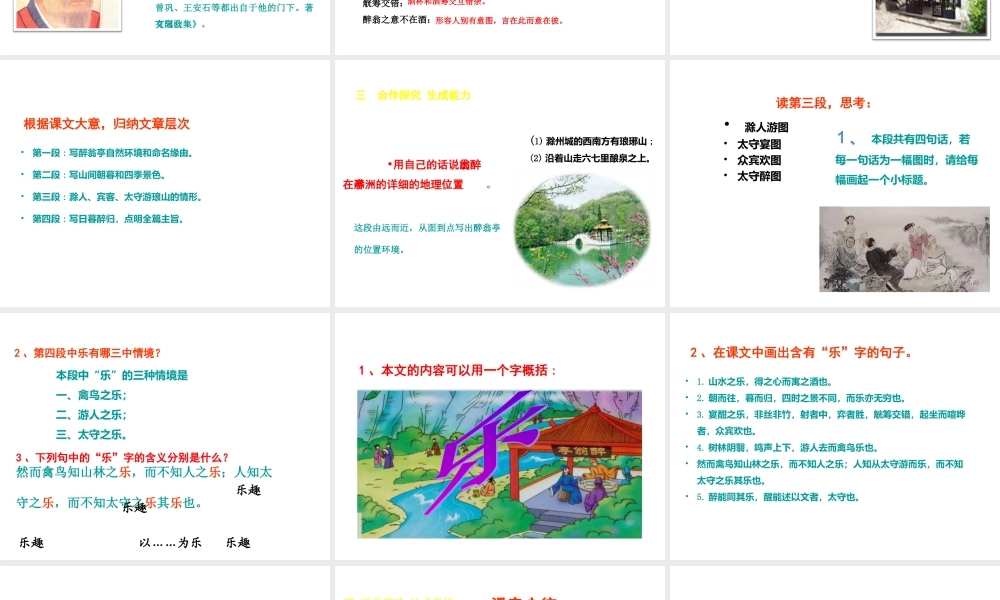Click the line 本段中"乐"的三种情境是
Screen dimensions: 1000x600
122,375
